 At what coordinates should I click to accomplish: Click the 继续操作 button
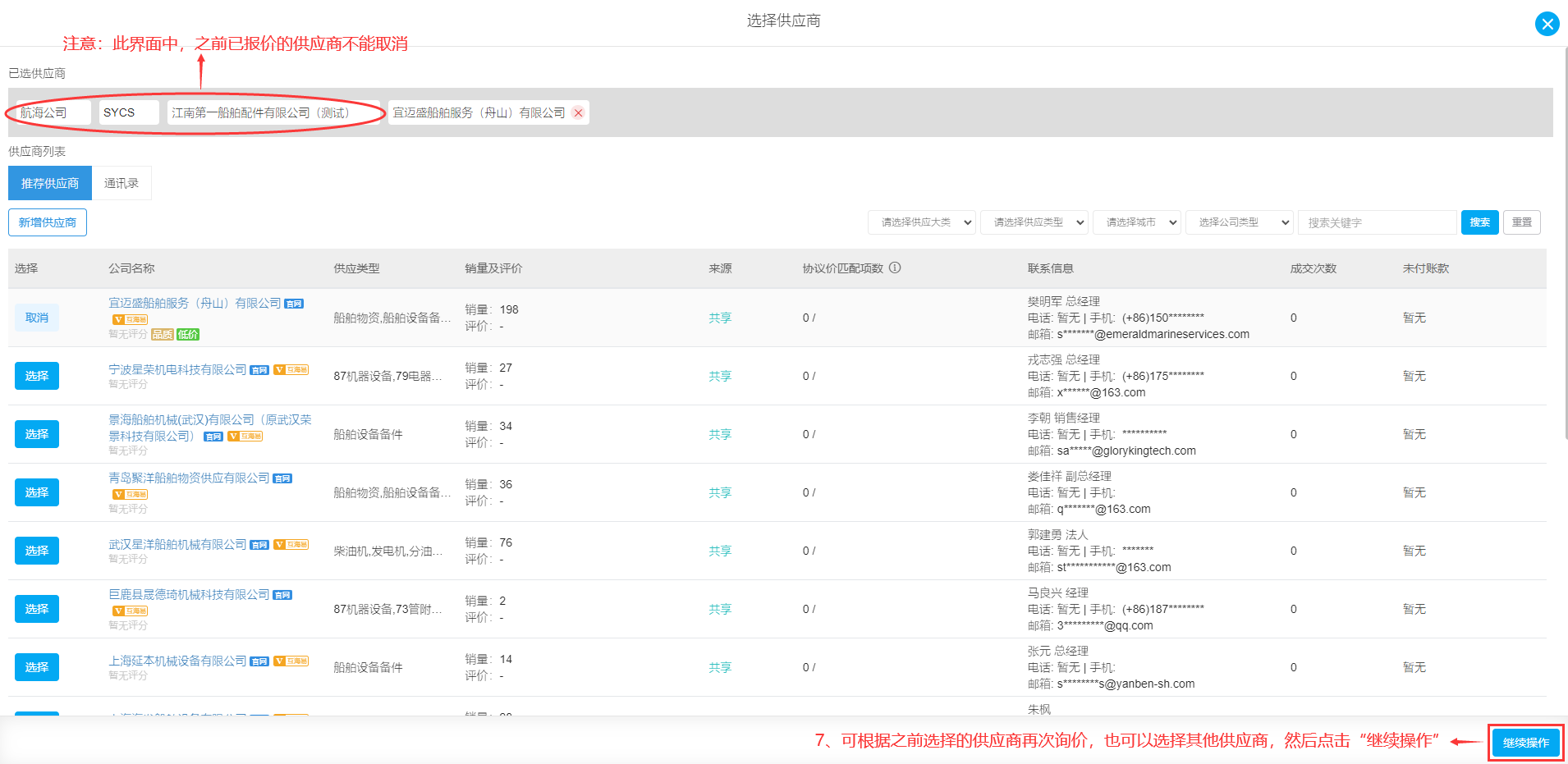pyautogui.click(x=1526, y=743)
